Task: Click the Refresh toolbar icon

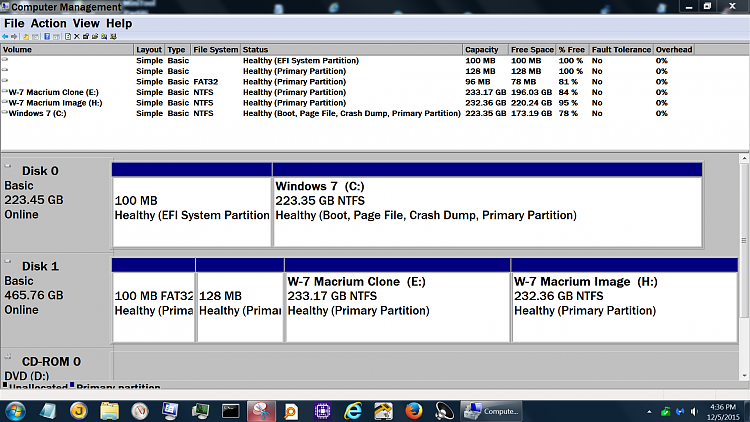Action: 68,36
